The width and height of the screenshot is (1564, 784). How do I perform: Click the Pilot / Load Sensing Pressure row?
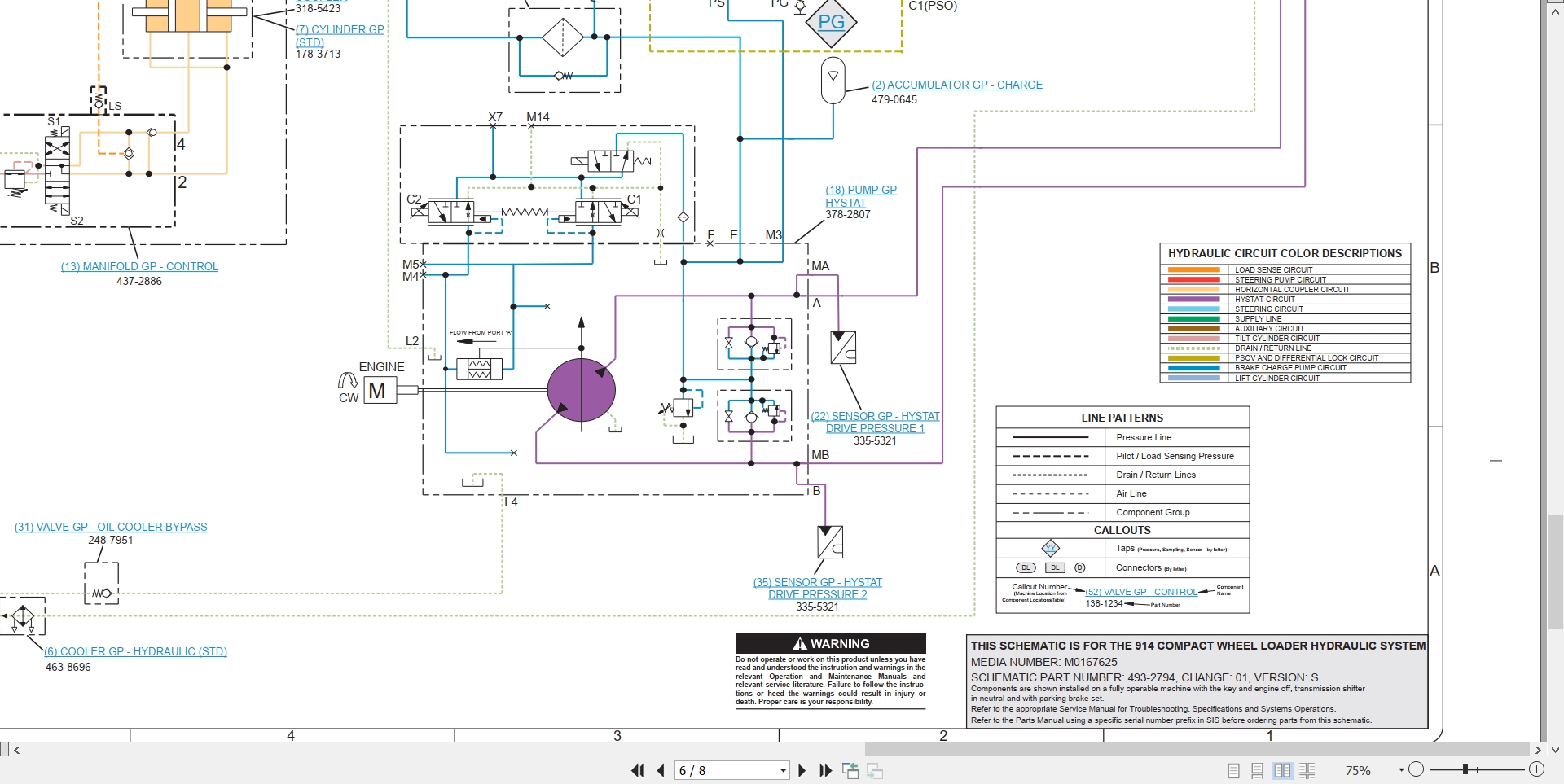coord(1122,456)
